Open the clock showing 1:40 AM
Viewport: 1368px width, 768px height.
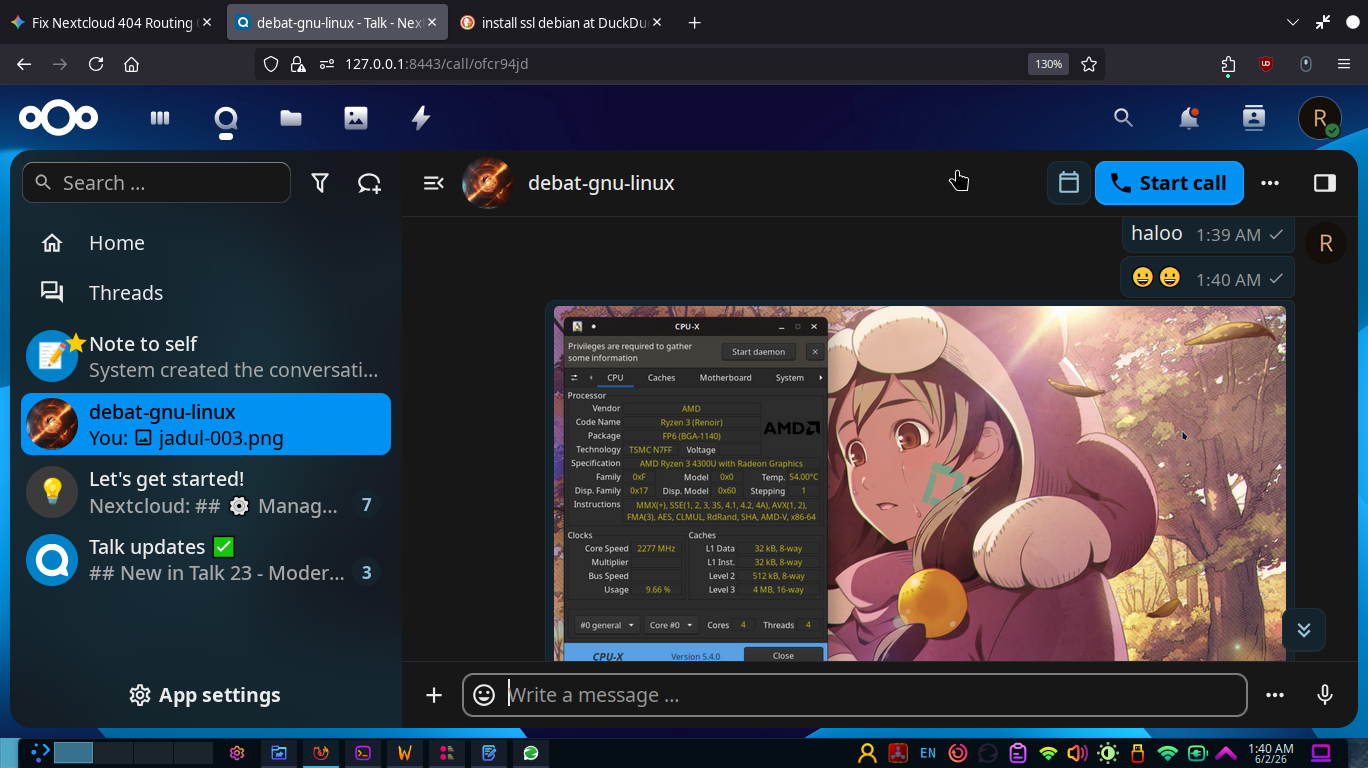tap(1271, 753)
